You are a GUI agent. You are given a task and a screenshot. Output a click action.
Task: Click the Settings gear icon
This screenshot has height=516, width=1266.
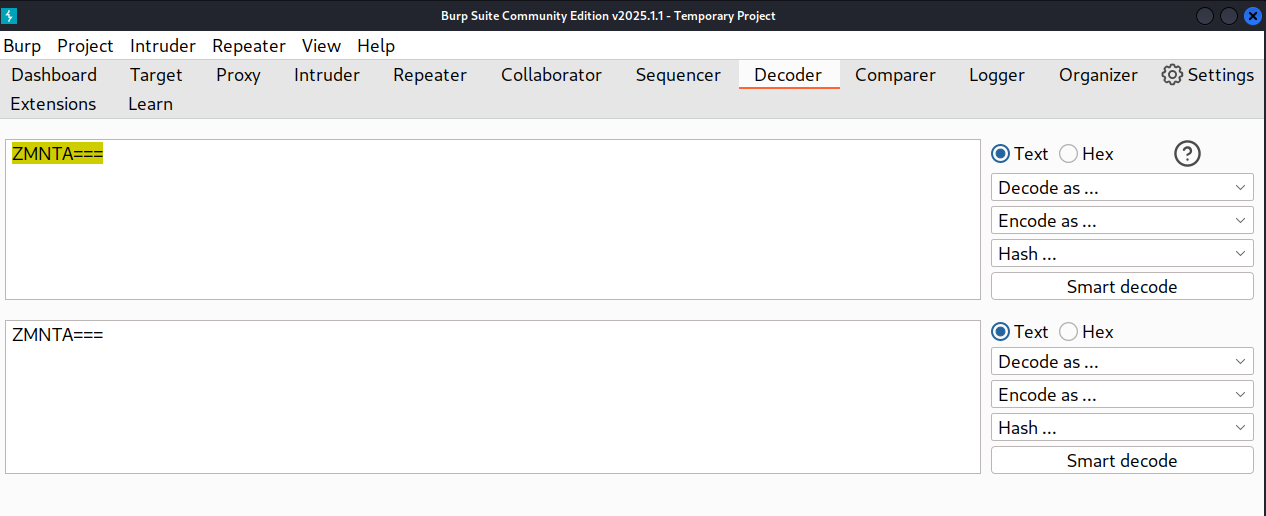click(1172, 75)
